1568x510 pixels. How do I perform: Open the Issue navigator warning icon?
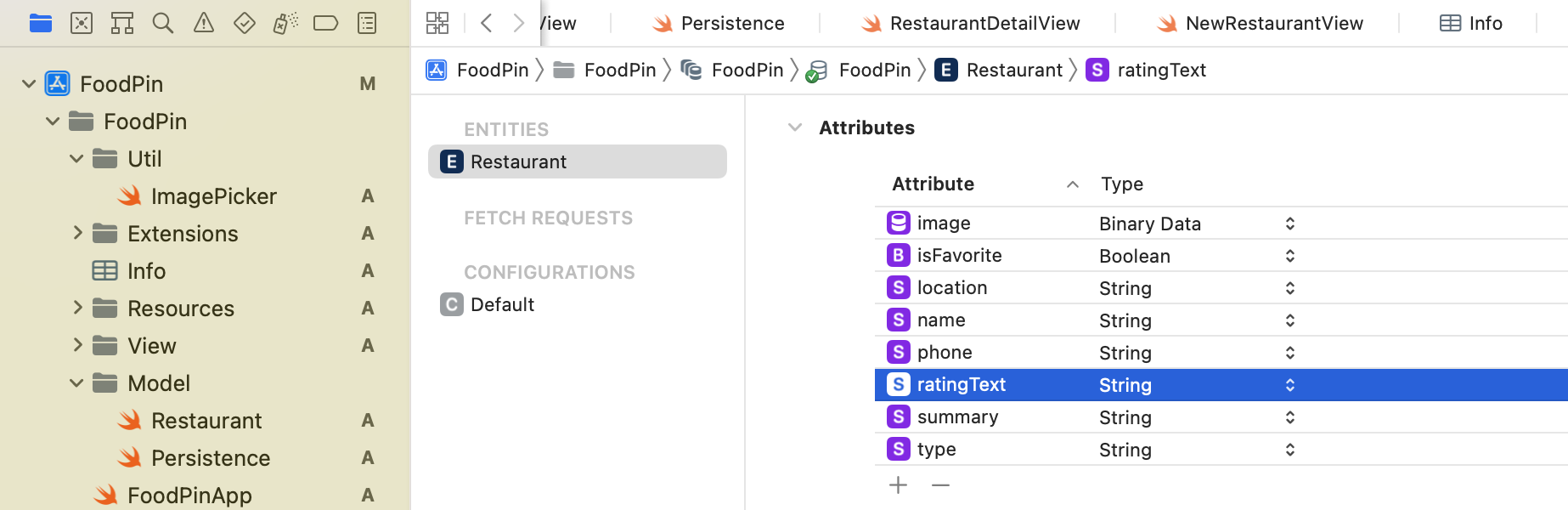pos(204,23)
